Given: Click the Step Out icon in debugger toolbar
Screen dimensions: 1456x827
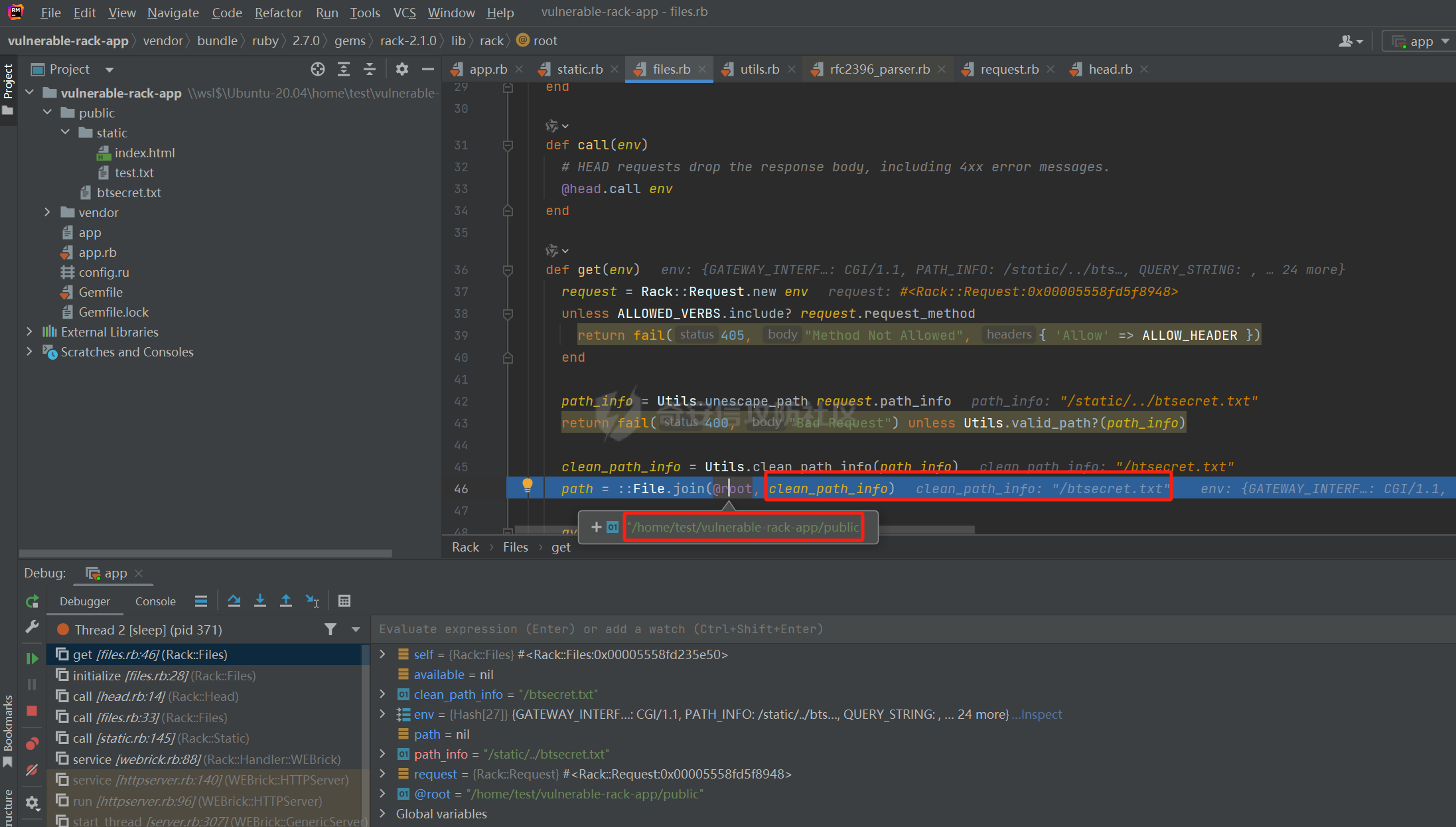Looking at the screenshot, I should tap(286, 601).
